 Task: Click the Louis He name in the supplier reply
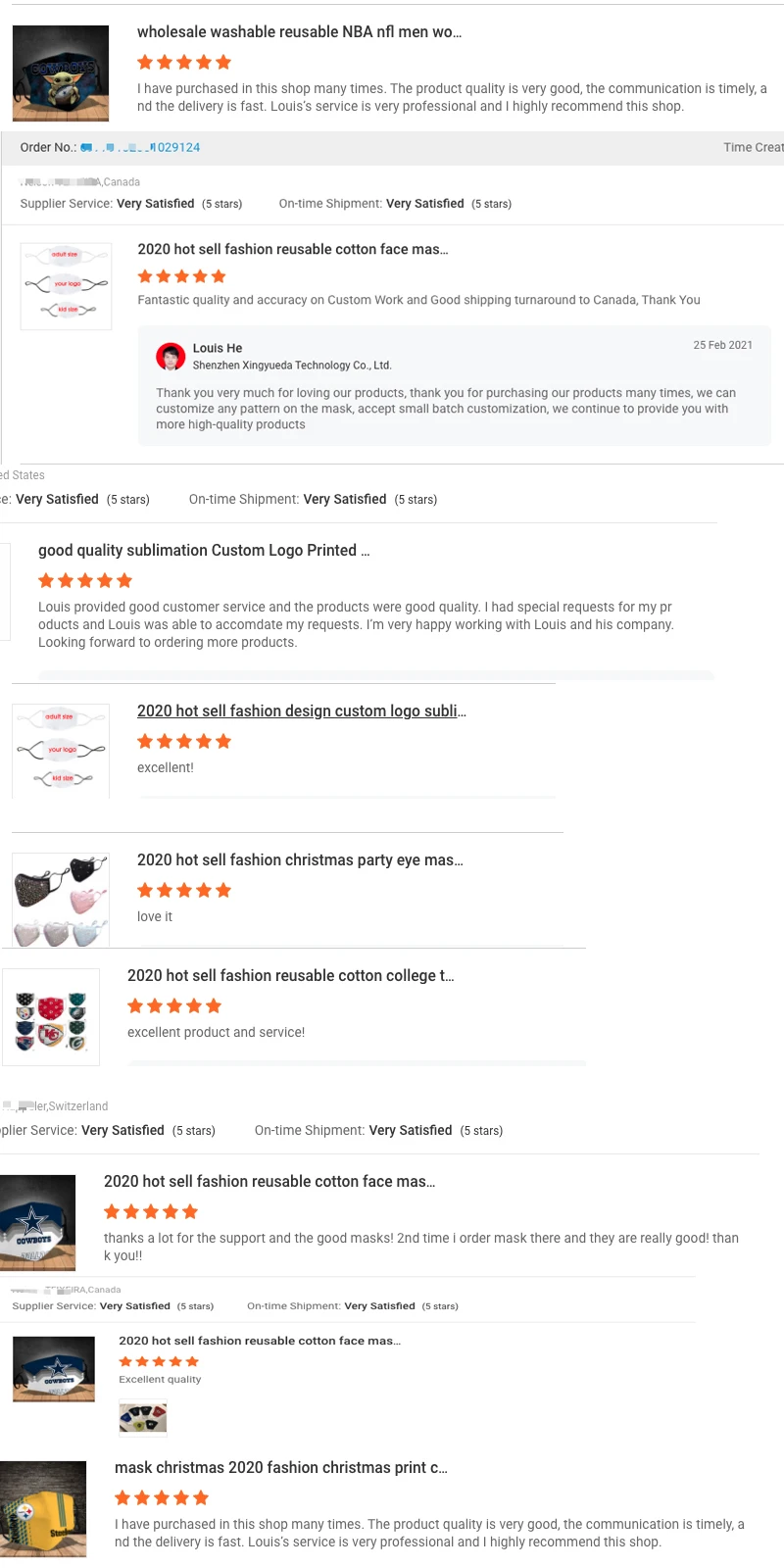point(218,348)
